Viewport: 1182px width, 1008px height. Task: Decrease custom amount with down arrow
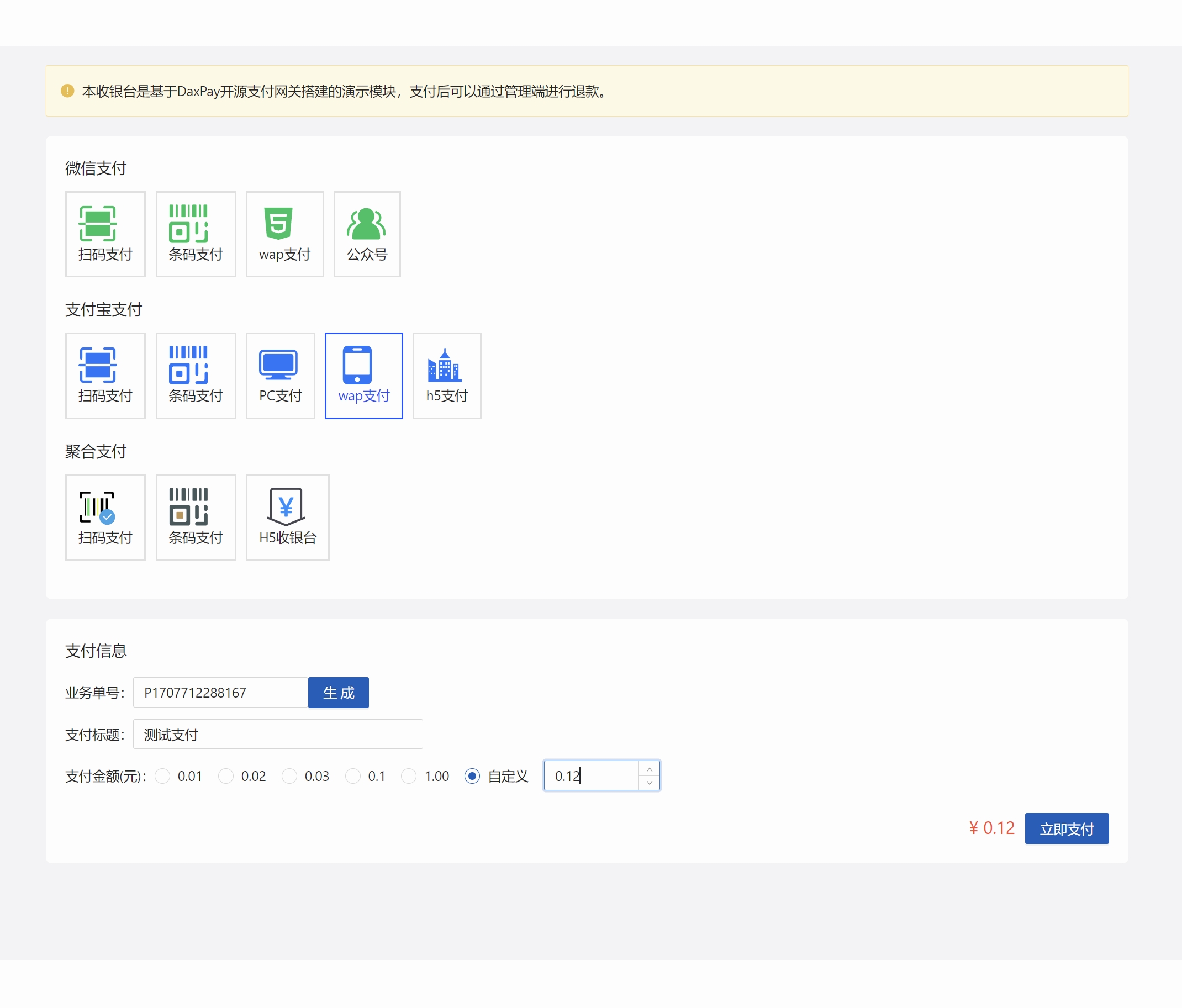[649, 783]
